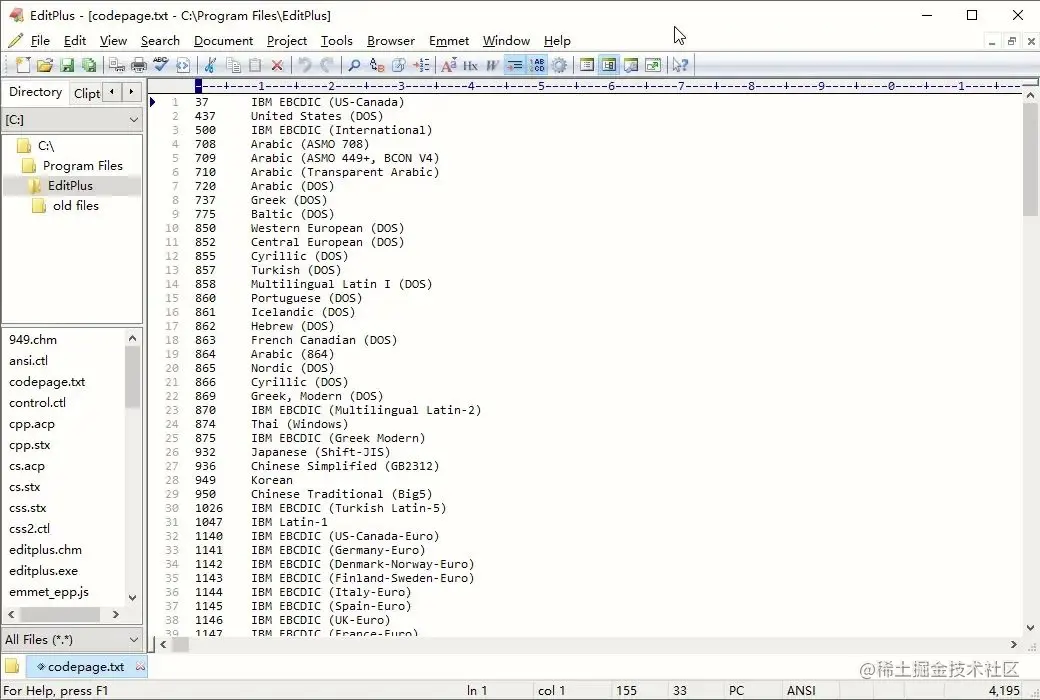Click the Save All icon

point(89,65)
